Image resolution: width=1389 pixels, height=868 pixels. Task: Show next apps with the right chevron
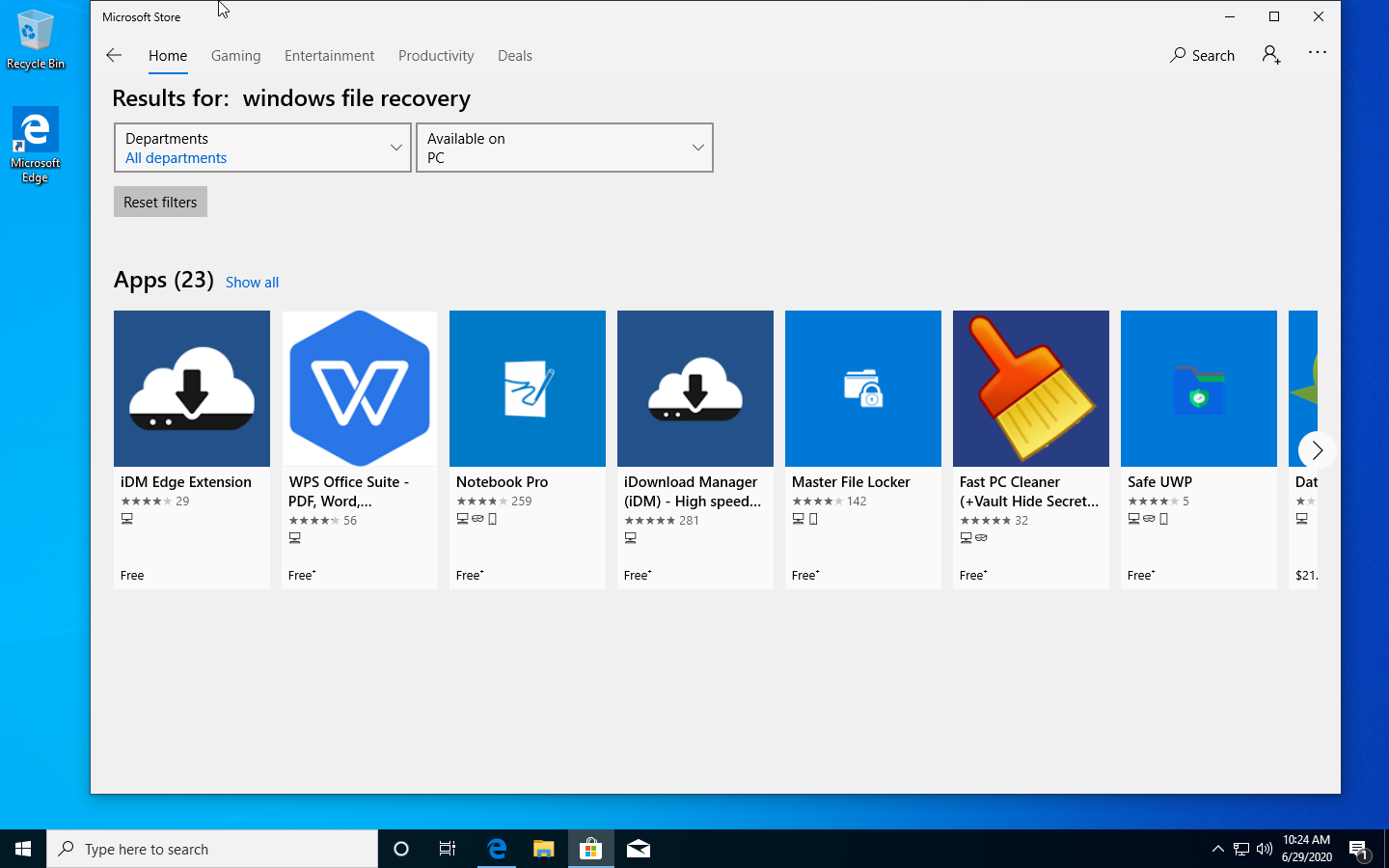1317,450
